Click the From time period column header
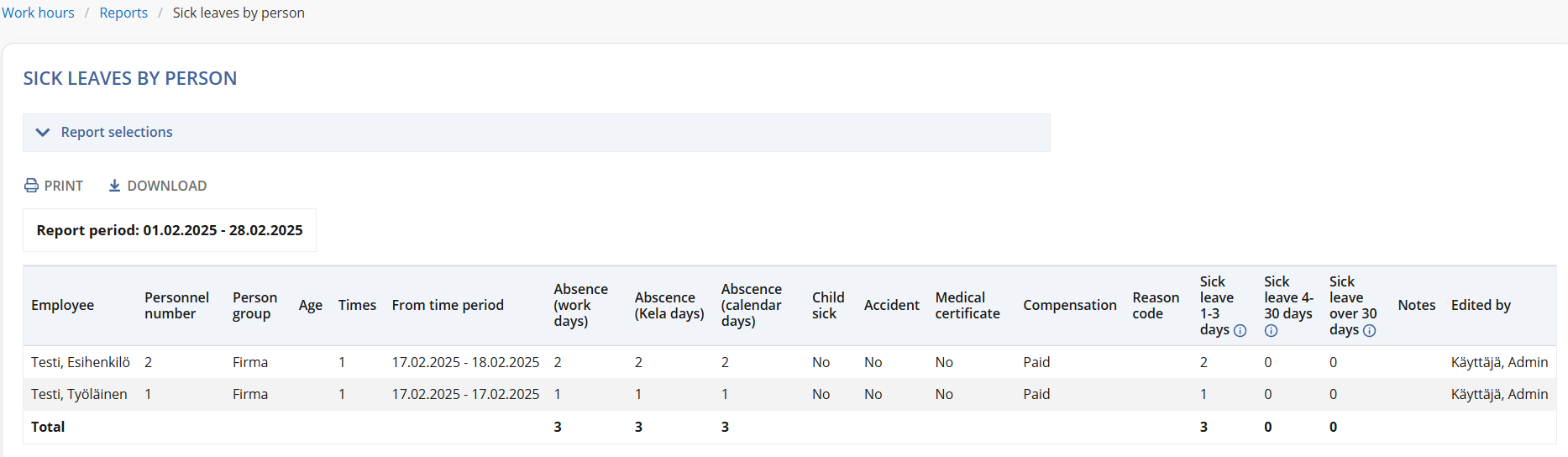This screenshot has height=457, width=1568. pos(448,305)
